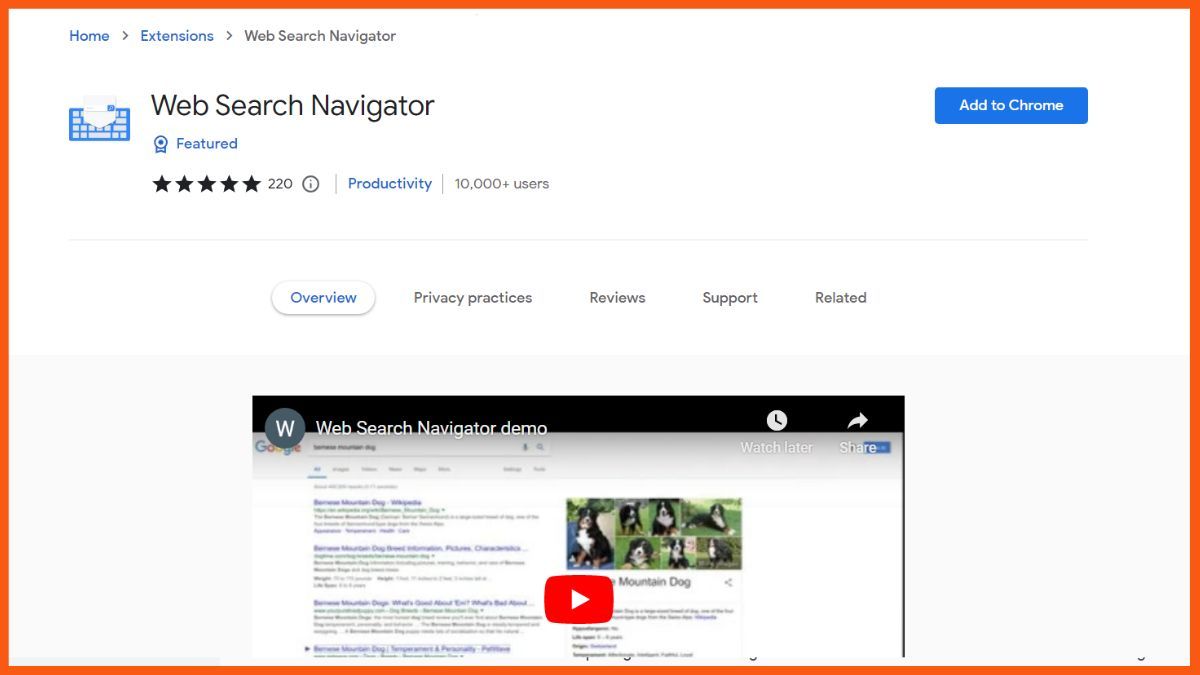
Task: Open the Reviews tab
Action: [x=617, y=298]
